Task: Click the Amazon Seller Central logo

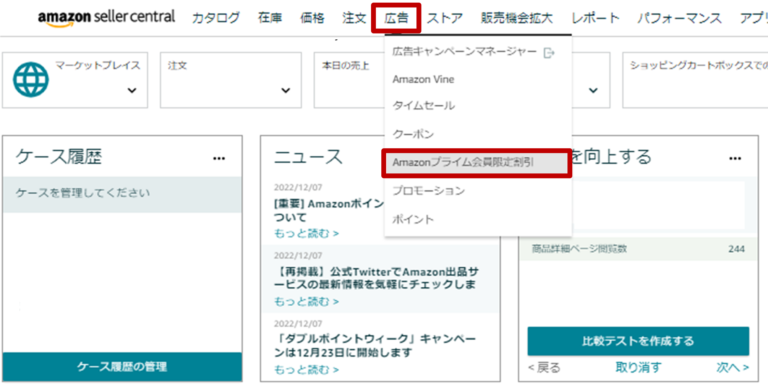Action: pos(106,18)
